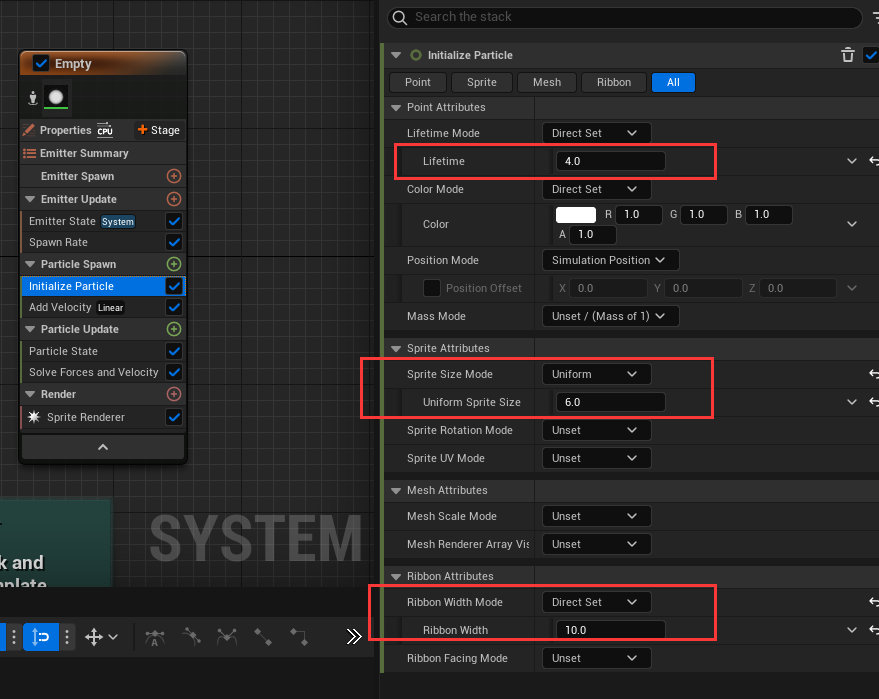This screenshot has width=879, height=699.
Task: Select the Add Velocity module
Action: coord(60,307)
